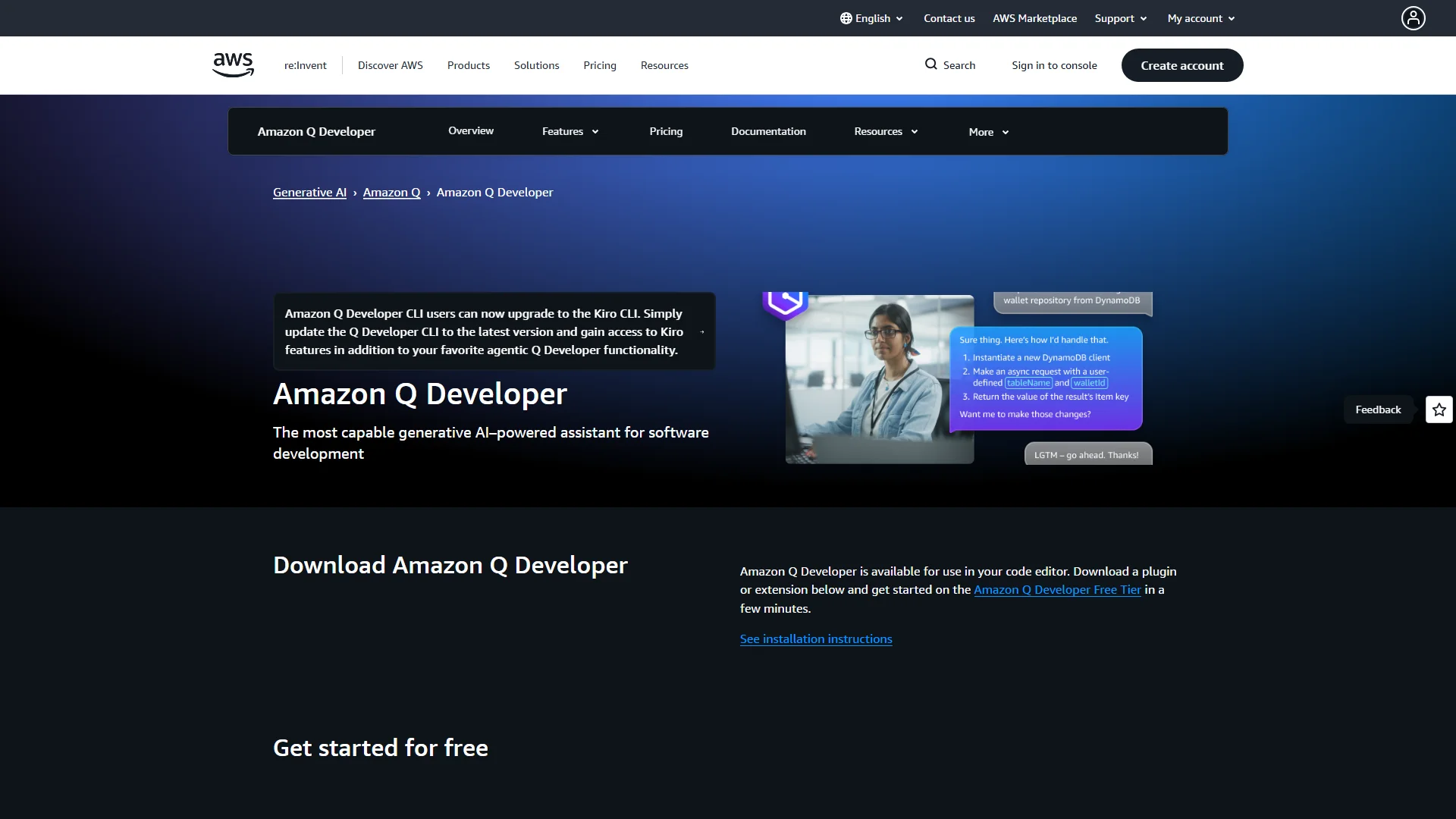This screenshot has width=1456, height=819.
Task: Open the search magnifier icon
Action: [930, 65]
